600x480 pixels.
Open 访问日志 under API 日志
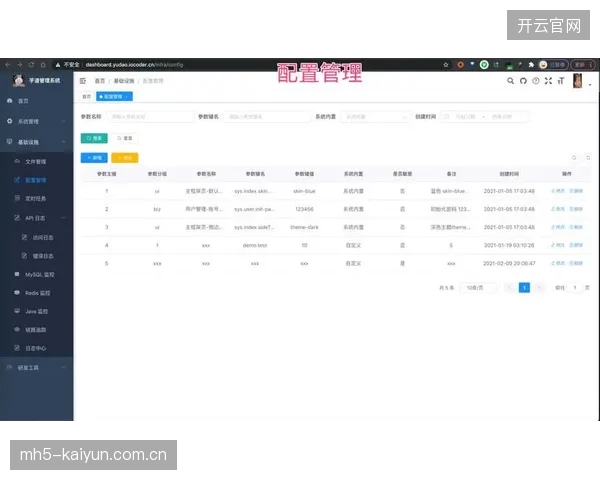pyautogui.click(x=36, y=237)
